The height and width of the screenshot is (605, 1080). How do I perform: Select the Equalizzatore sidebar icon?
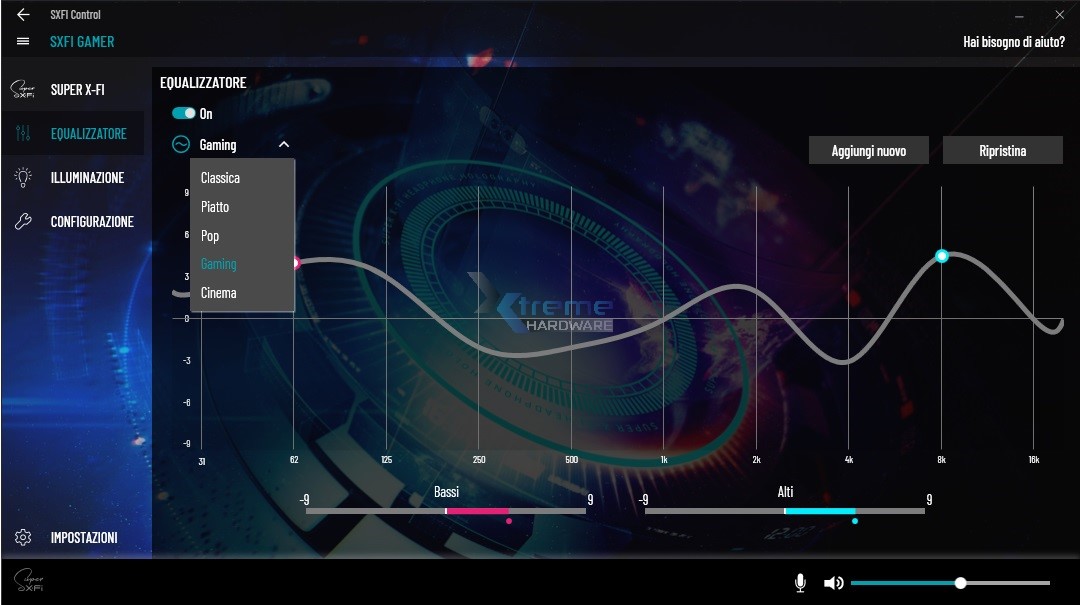[22, 133]
